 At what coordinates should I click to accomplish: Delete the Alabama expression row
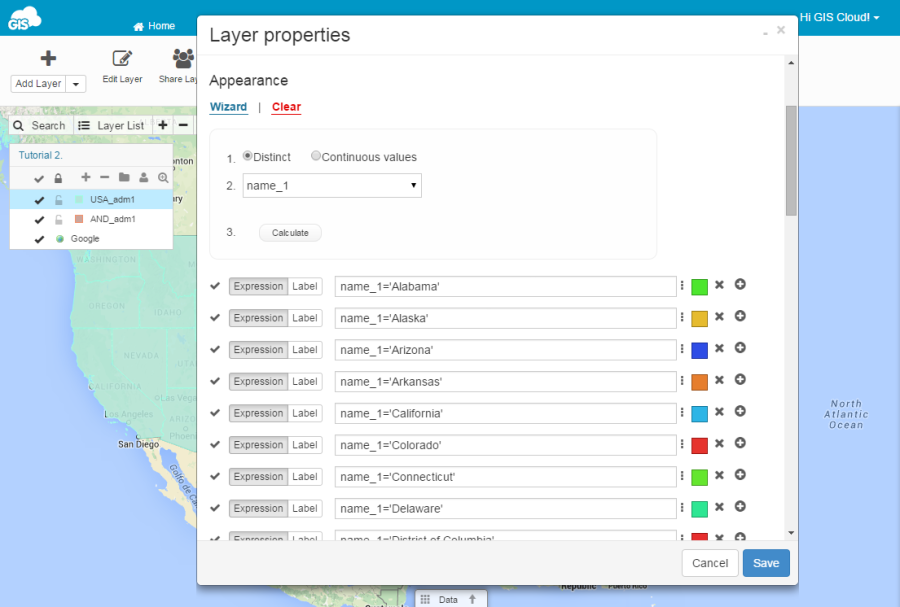719,285
